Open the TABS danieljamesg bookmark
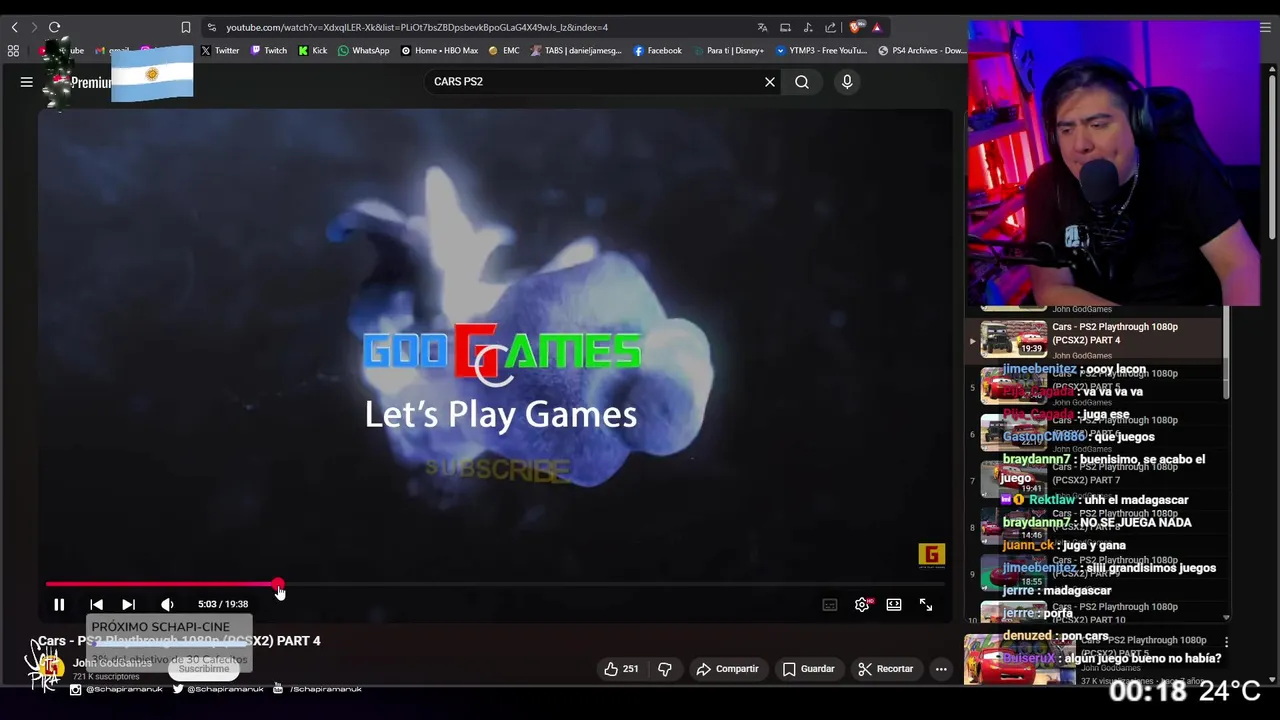The image size is (1280, 720). (577, 50)
